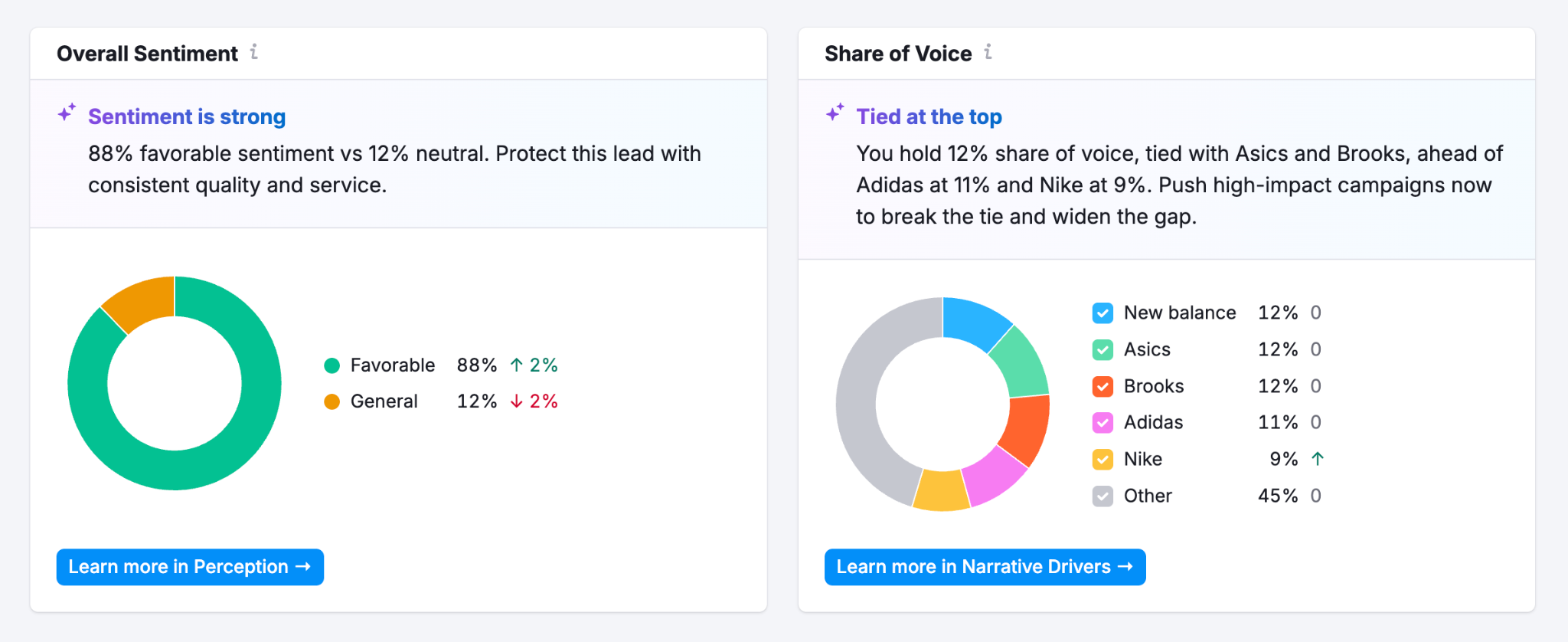1568x642 pixels.
Task: Click the orange General legend dot
Action: click(332, 401)
